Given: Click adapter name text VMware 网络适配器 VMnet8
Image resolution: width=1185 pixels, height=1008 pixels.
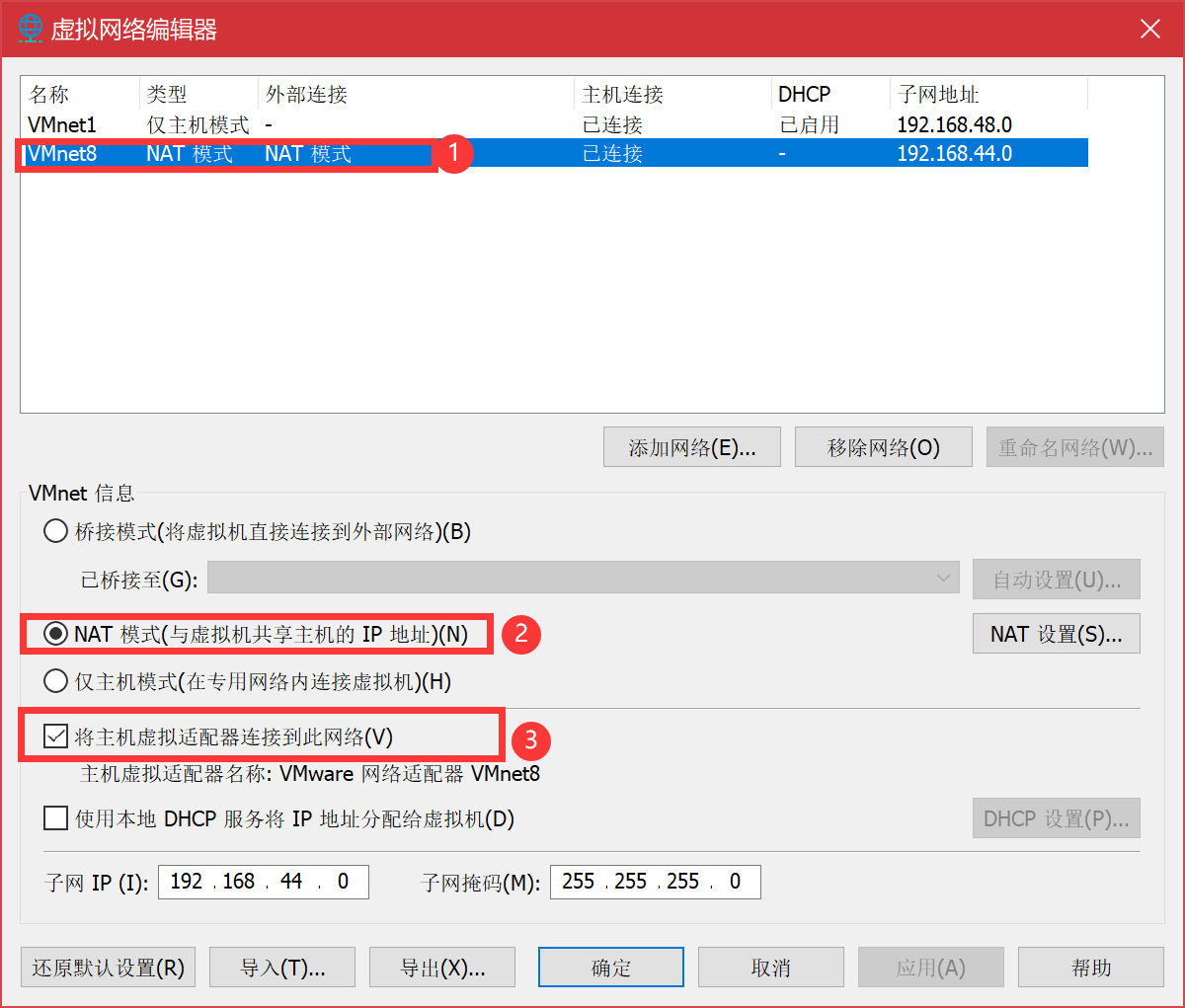Looking at the screenshot, I should (410, 773).
